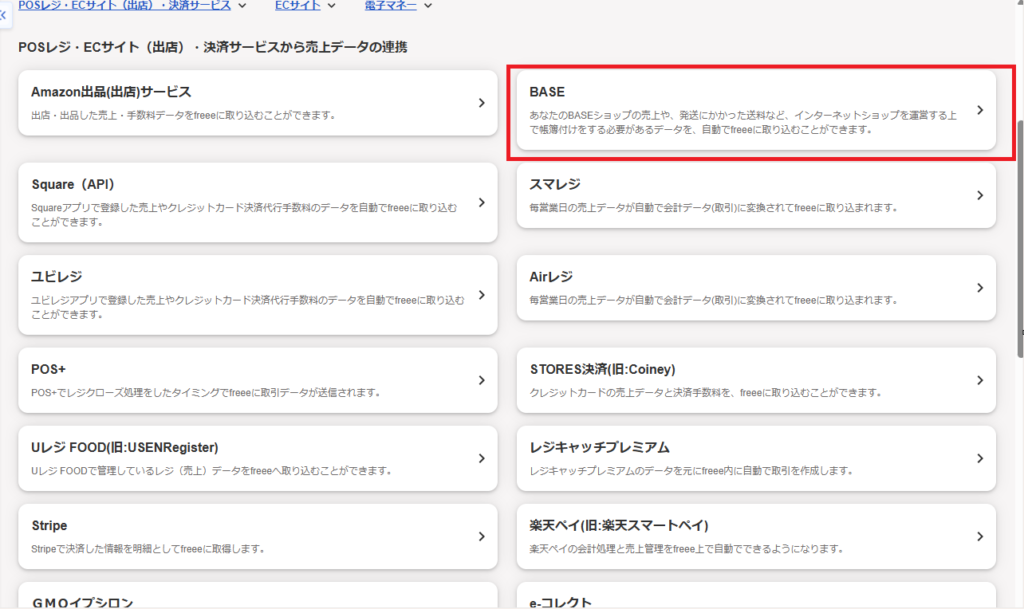Viewport: 1024px width, 609px height.
Task: Expand the dropdown arrow beside 電子マネー
Action: pos(428,6)
